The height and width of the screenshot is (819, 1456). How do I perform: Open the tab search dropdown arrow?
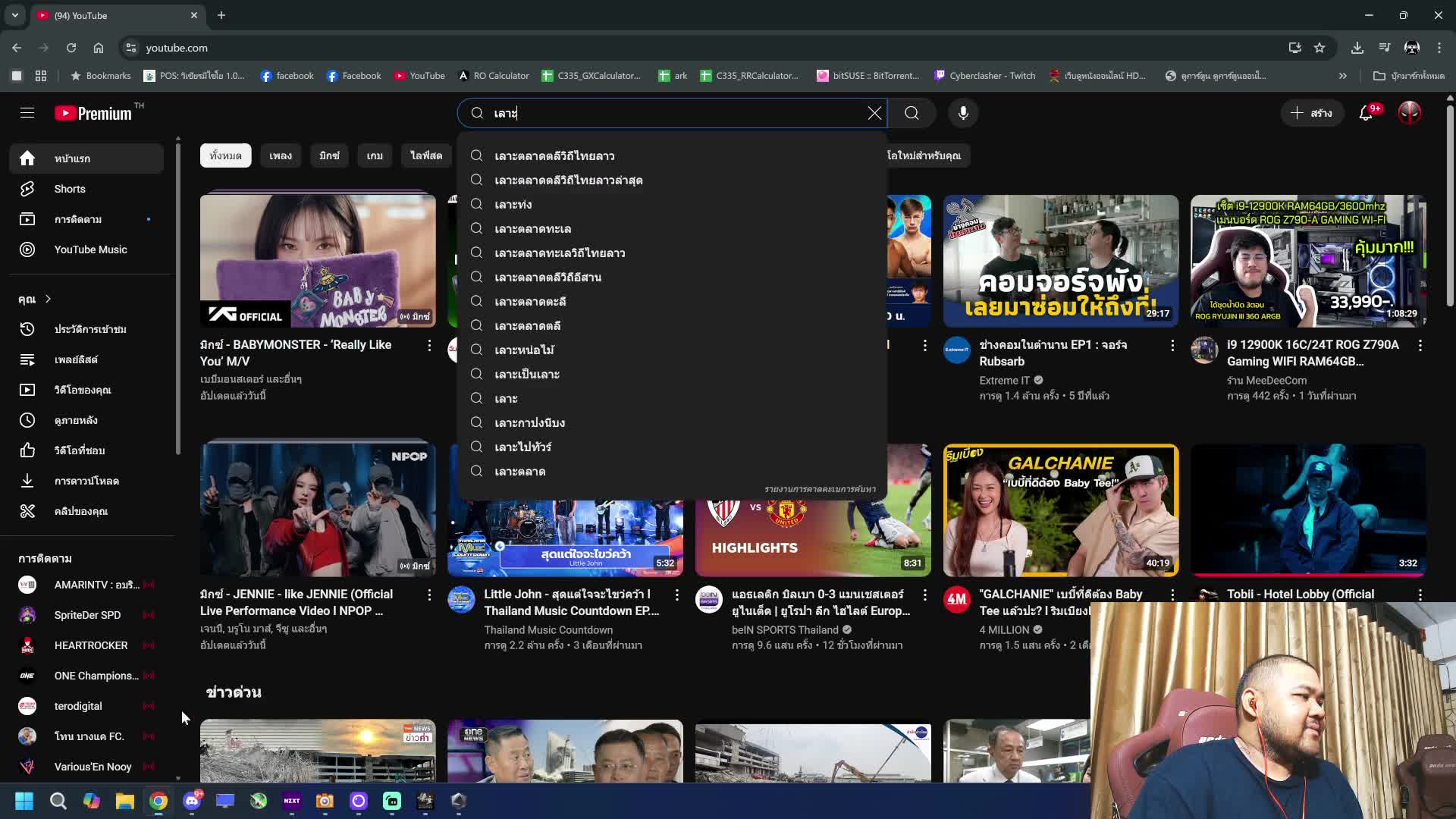pos(14,15)
